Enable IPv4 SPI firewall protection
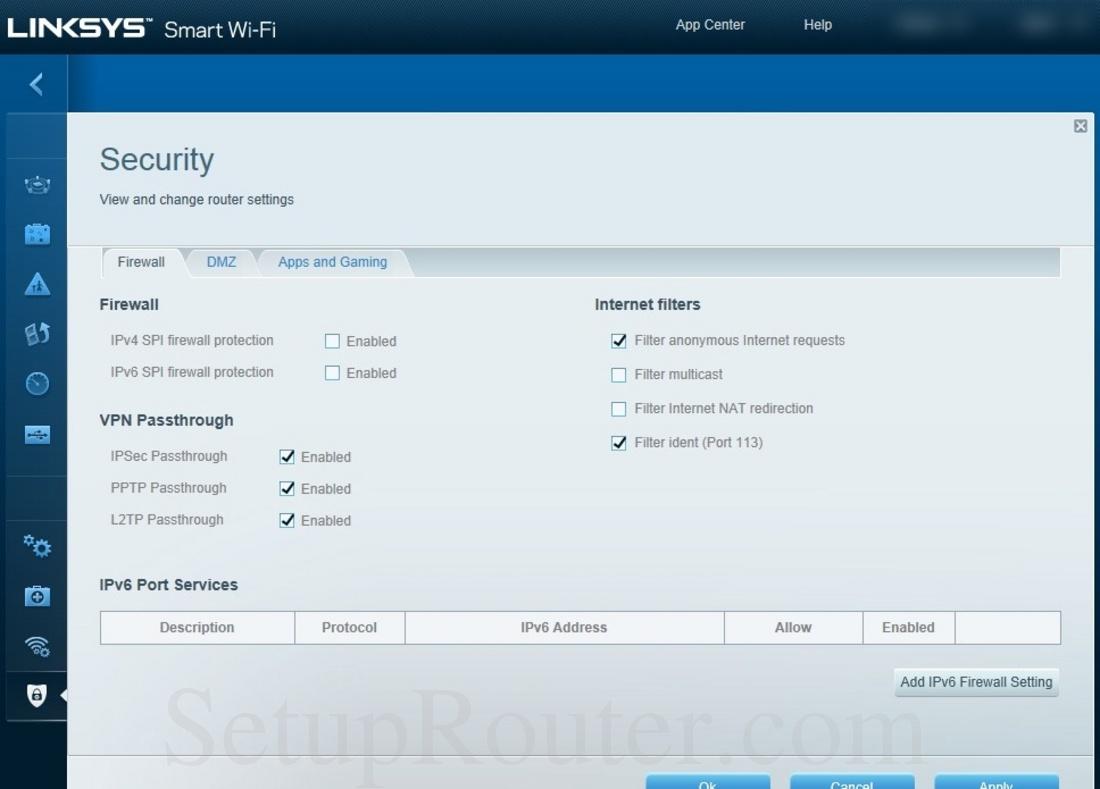The width and height of the screenshot is (1100, 789). click(333, 341)
